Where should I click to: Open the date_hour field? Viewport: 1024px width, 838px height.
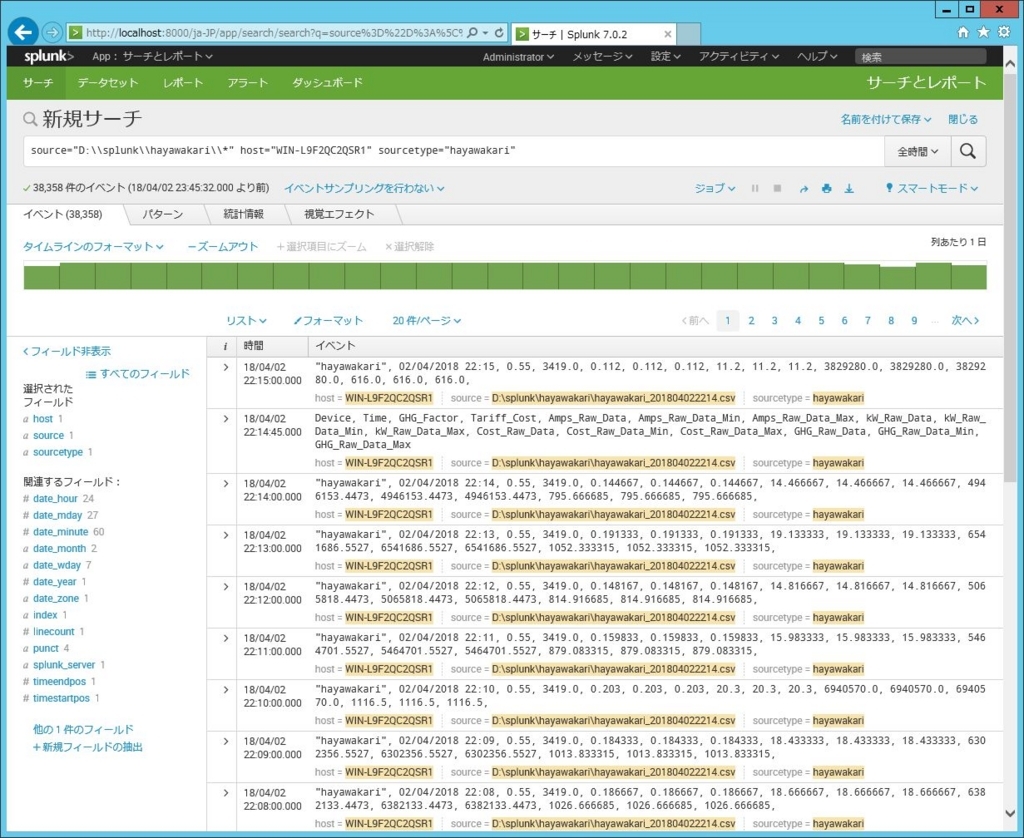coord(56,498)
